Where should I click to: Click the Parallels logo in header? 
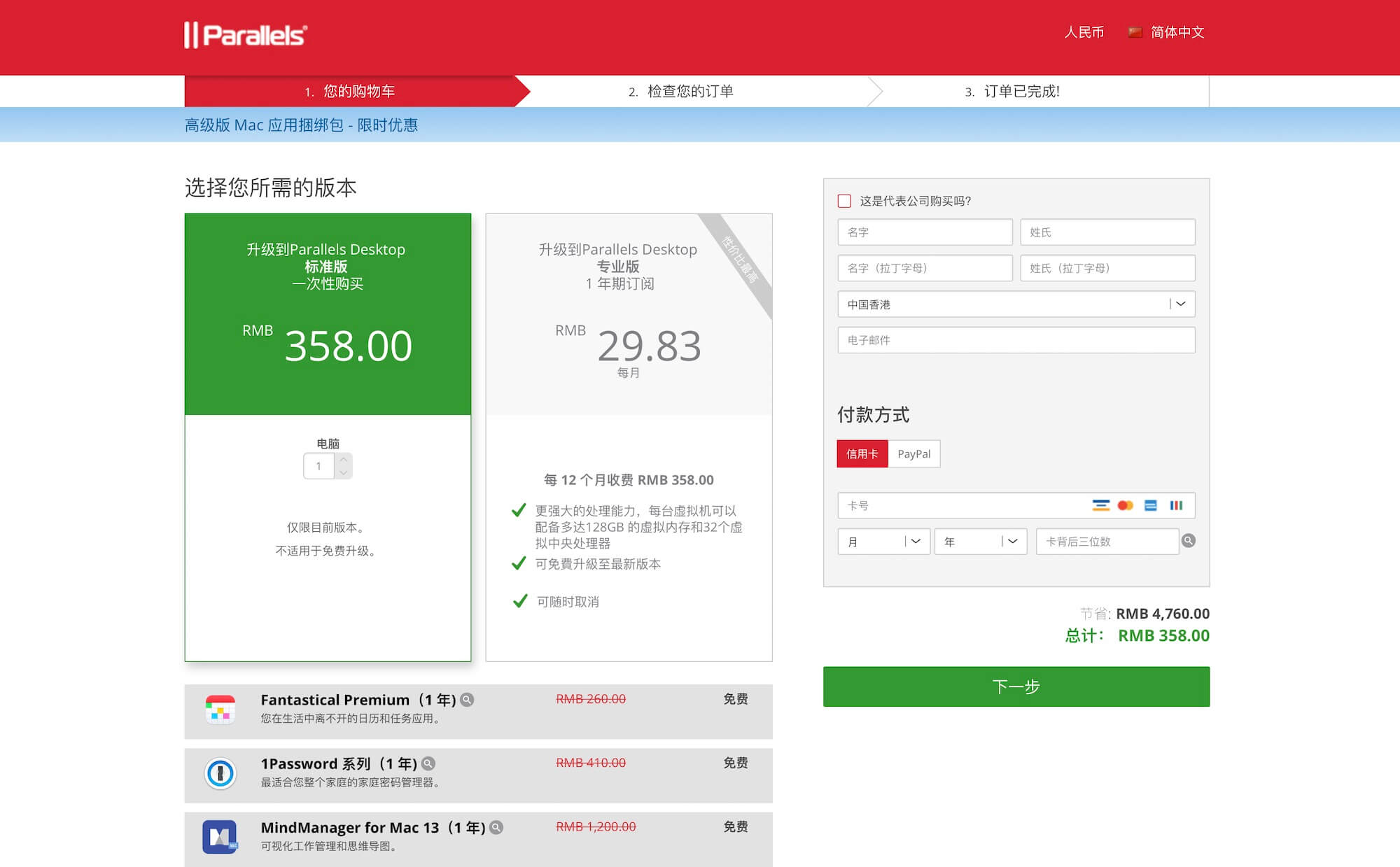coord(245,35)
